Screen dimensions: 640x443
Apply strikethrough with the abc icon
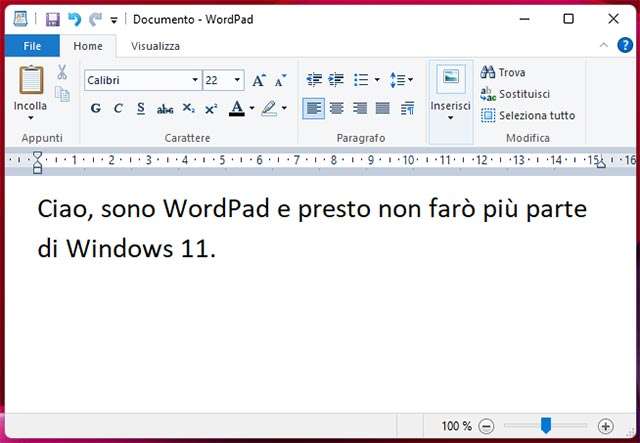pyautogui.click(x=165, y=108)
